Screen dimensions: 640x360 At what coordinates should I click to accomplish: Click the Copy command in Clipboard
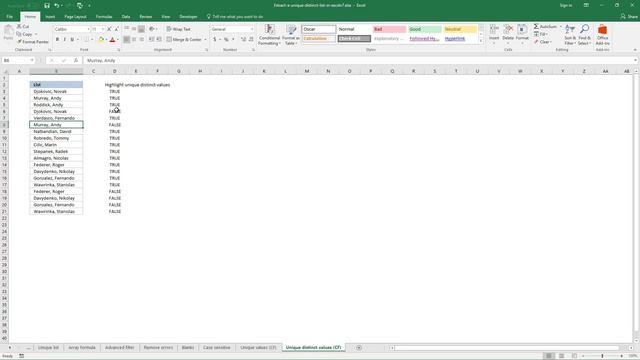[x=24, y=34]
